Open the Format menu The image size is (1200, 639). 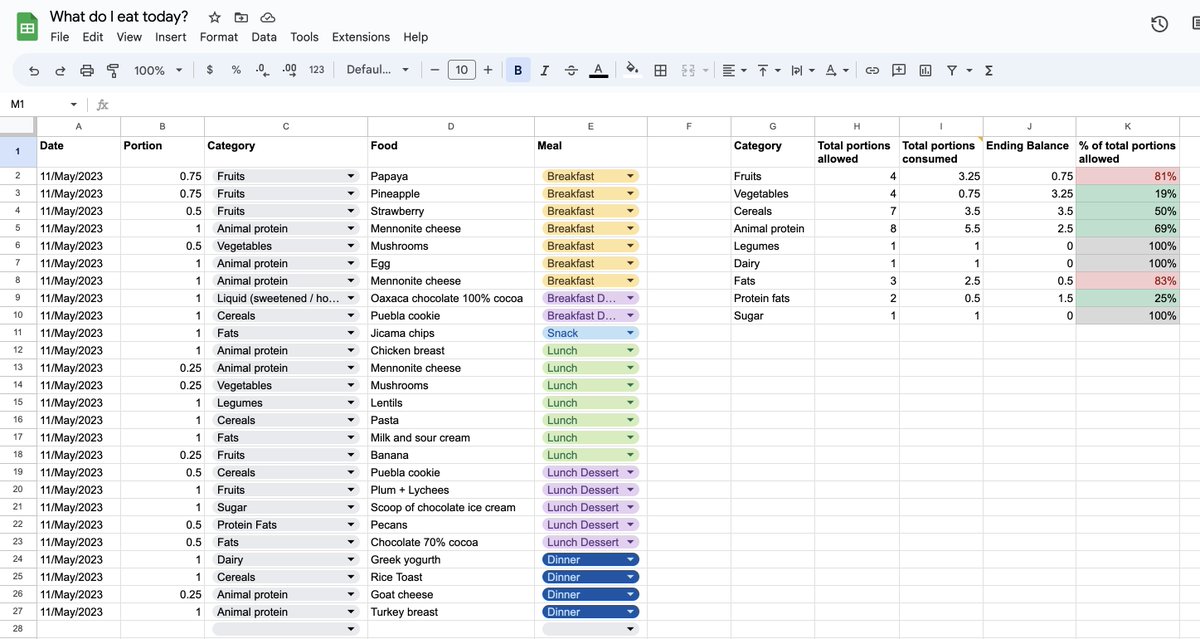point(219,37)
